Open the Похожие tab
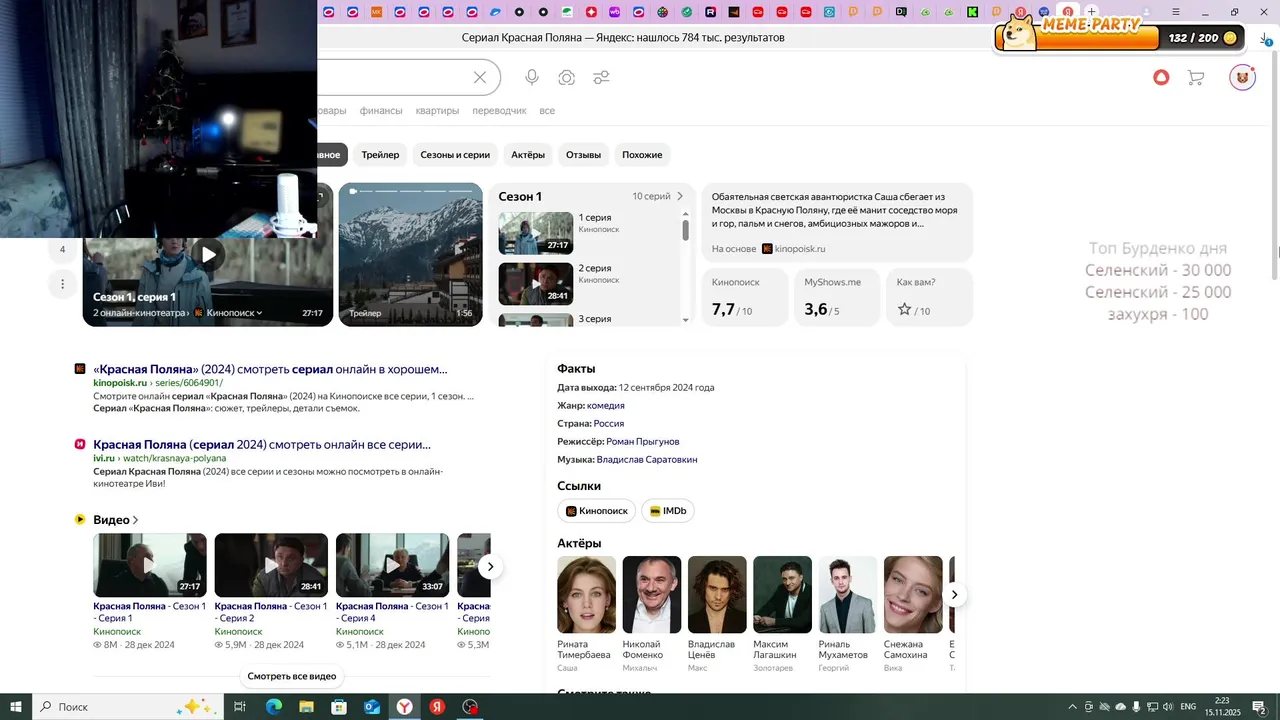Screen dimensions: 1280x720 [642, 155]
